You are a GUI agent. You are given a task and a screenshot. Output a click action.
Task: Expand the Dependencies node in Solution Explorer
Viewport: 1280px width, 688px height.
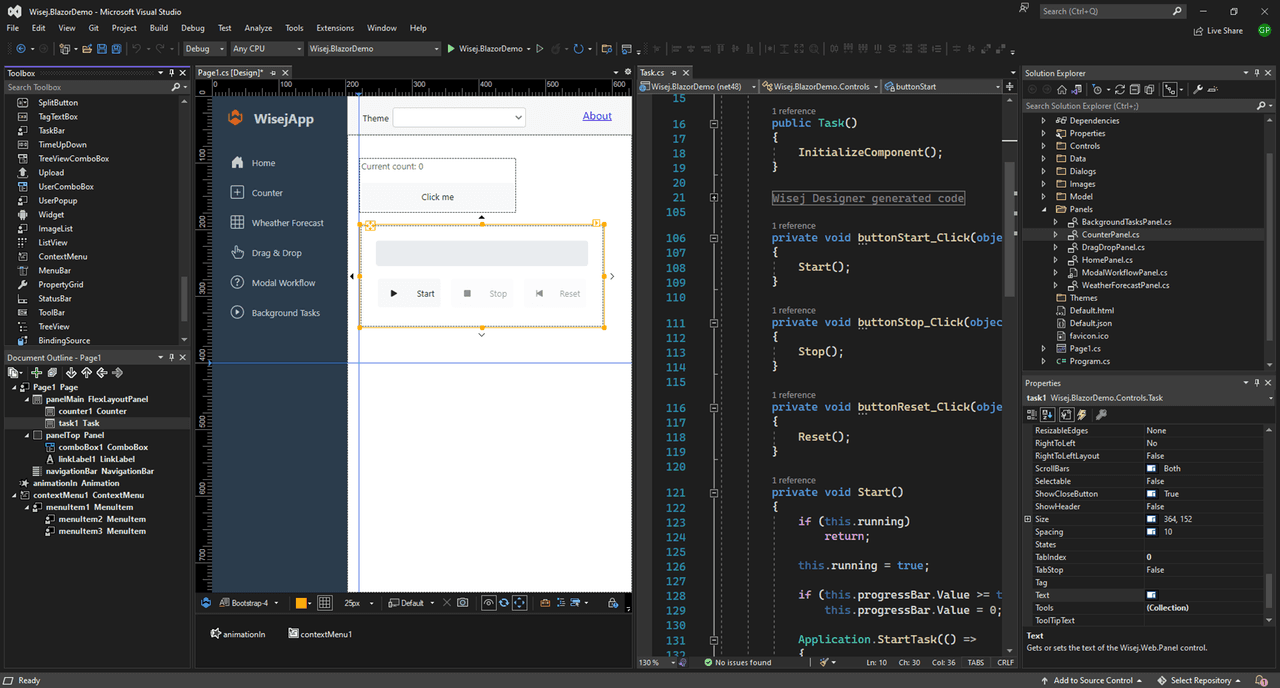pyautogui.click(x=1043, y=120)
